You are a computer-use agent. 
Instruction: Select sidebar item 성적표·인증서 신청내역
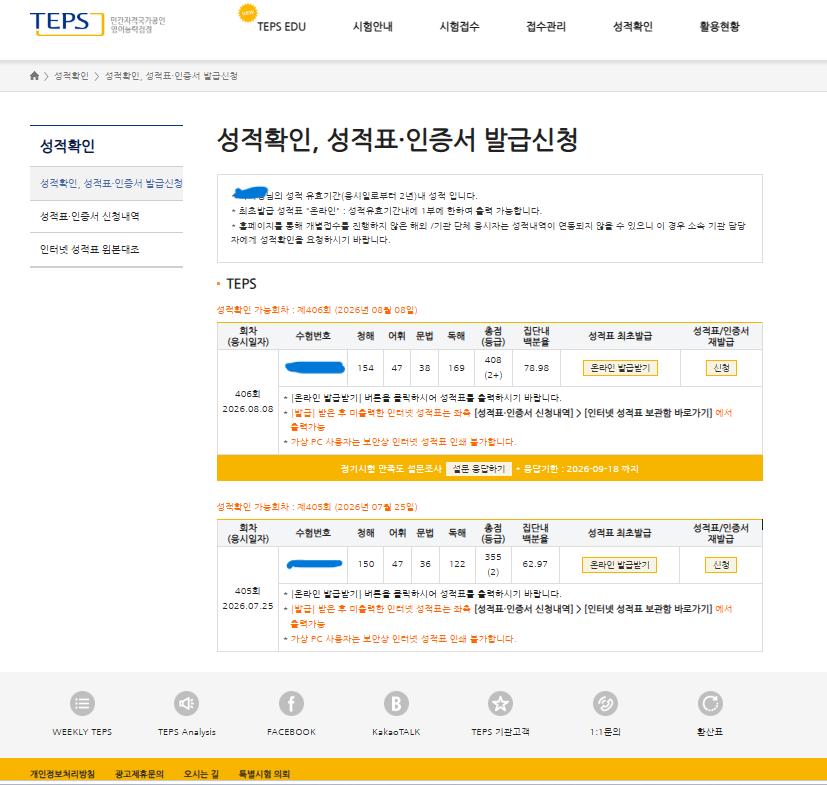coord(107,216)
